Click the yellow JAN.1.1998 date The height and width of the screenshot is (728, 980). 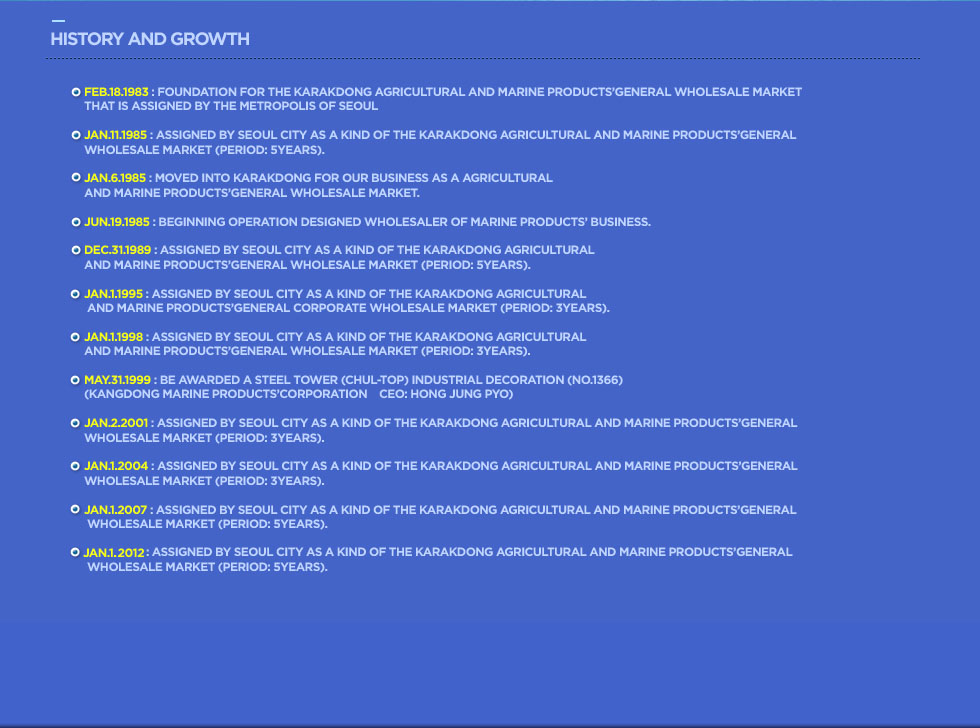point(114,337)
